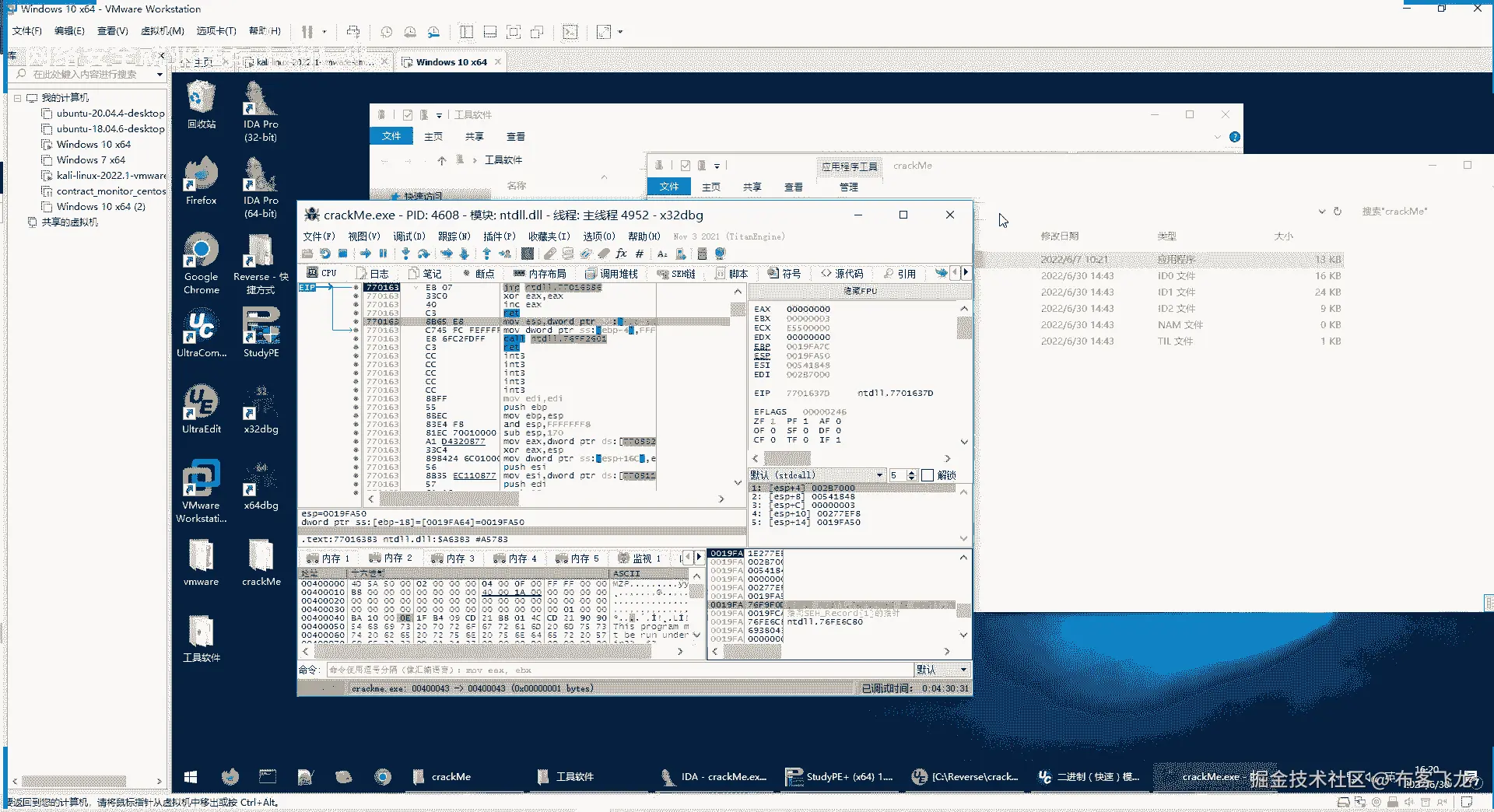Select the Recycle Bin desktop icon
The width and height of the screenshot is (1494, 812).
(x=202, y=105)
